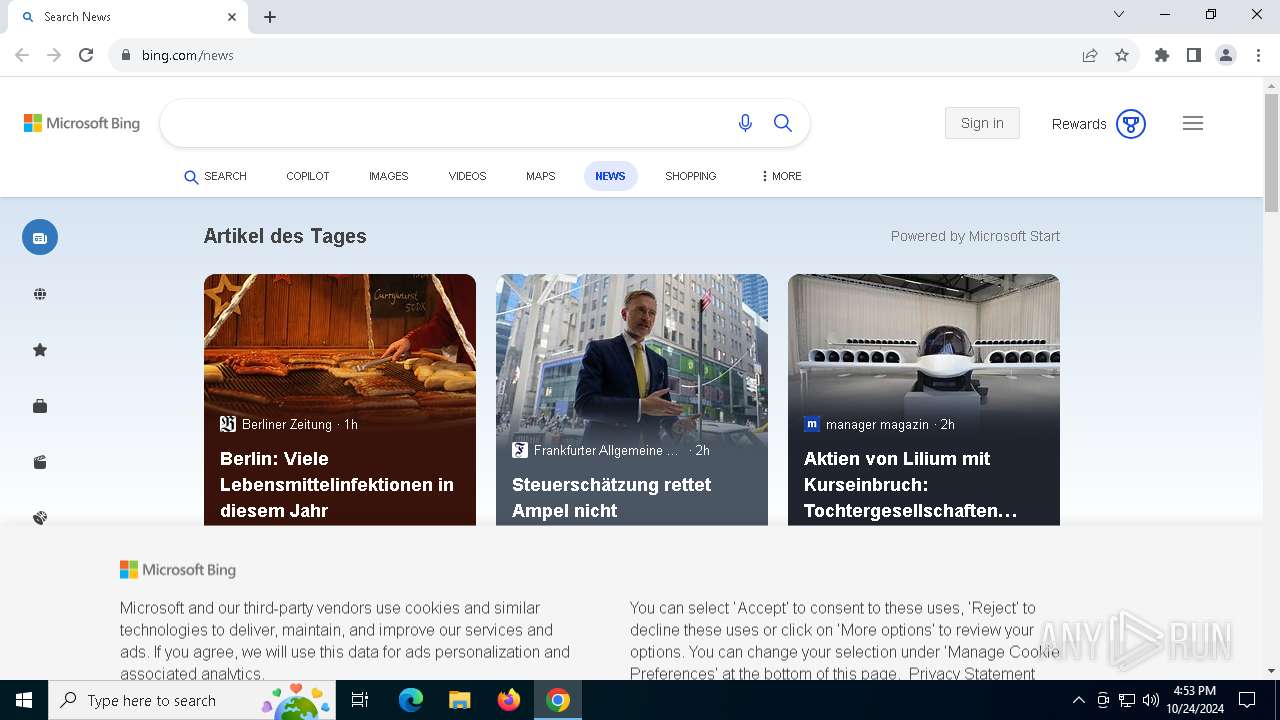This screenshot has height=720, width=1280.
Task: Select the sports ball sidebar icon
Action: [x=40, y=518]
